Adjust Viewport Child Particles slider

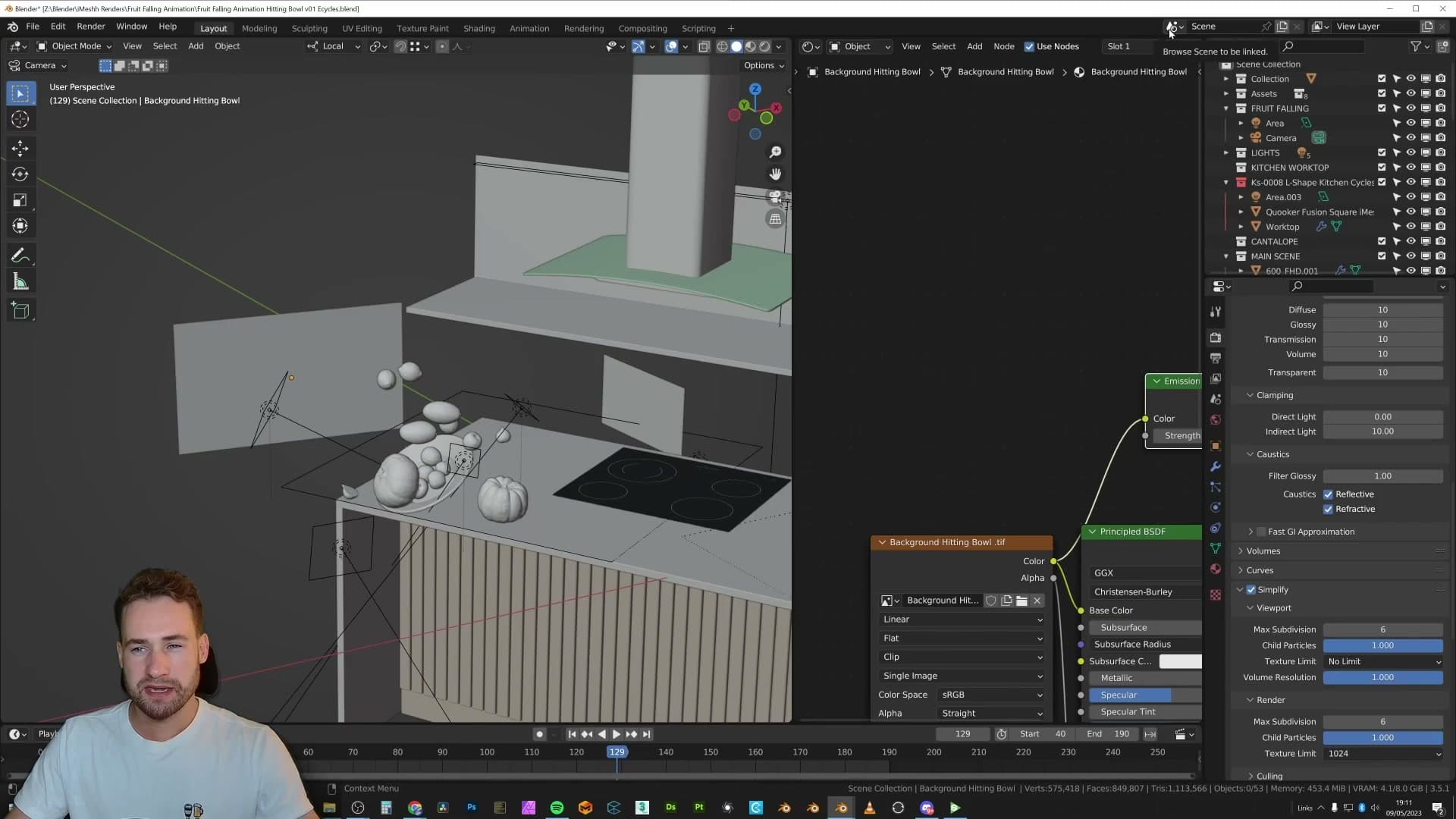pos(1383,645)
